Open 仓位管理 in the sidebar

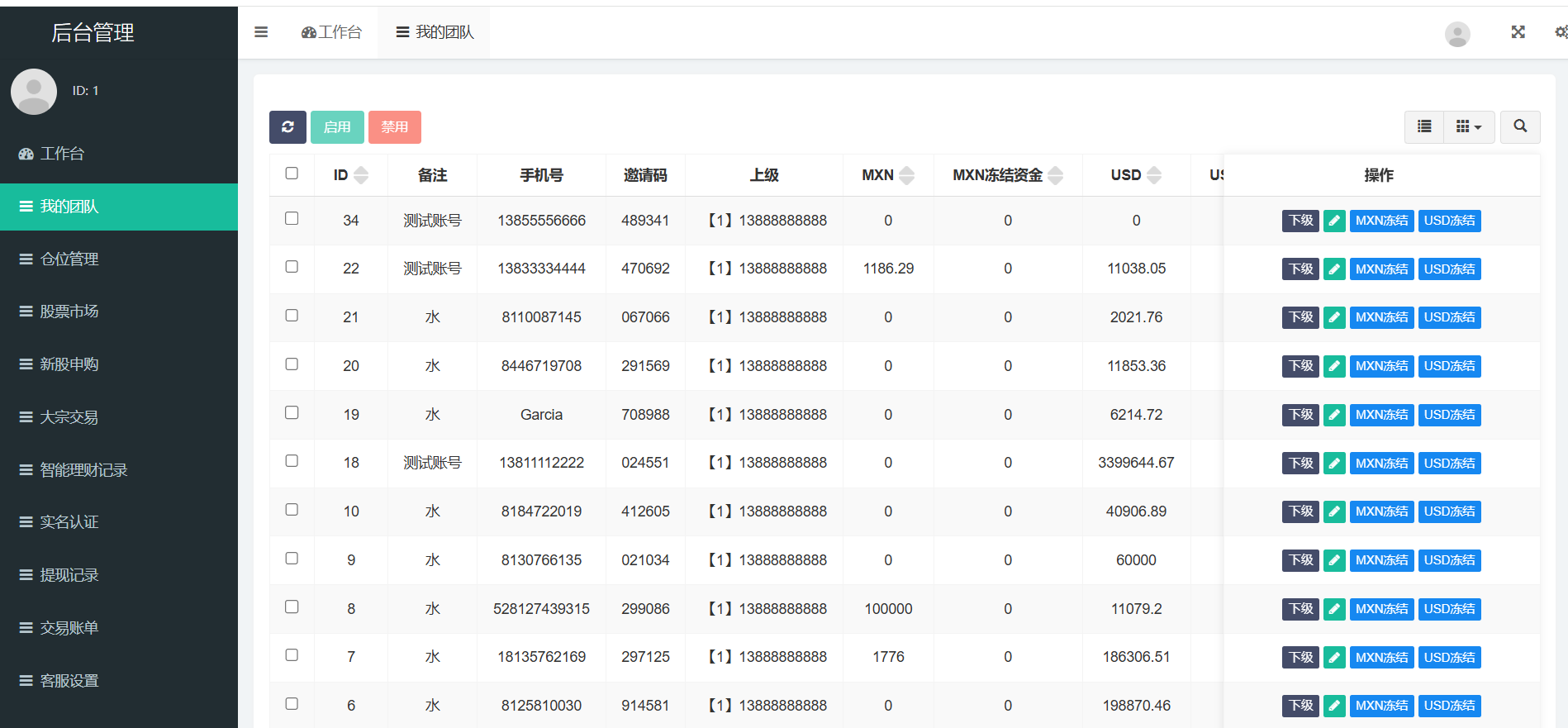pos(69,259)
